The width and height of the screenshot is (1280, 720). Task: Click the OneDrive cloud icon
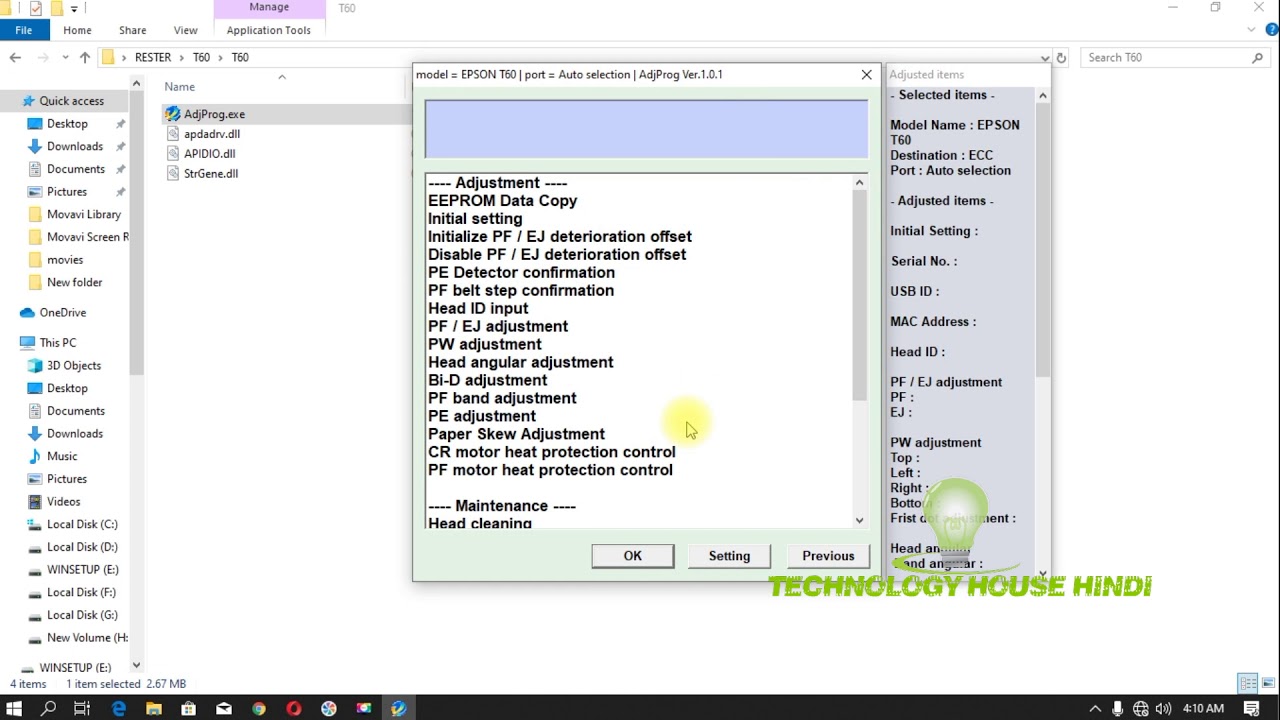tap(27, 313)
